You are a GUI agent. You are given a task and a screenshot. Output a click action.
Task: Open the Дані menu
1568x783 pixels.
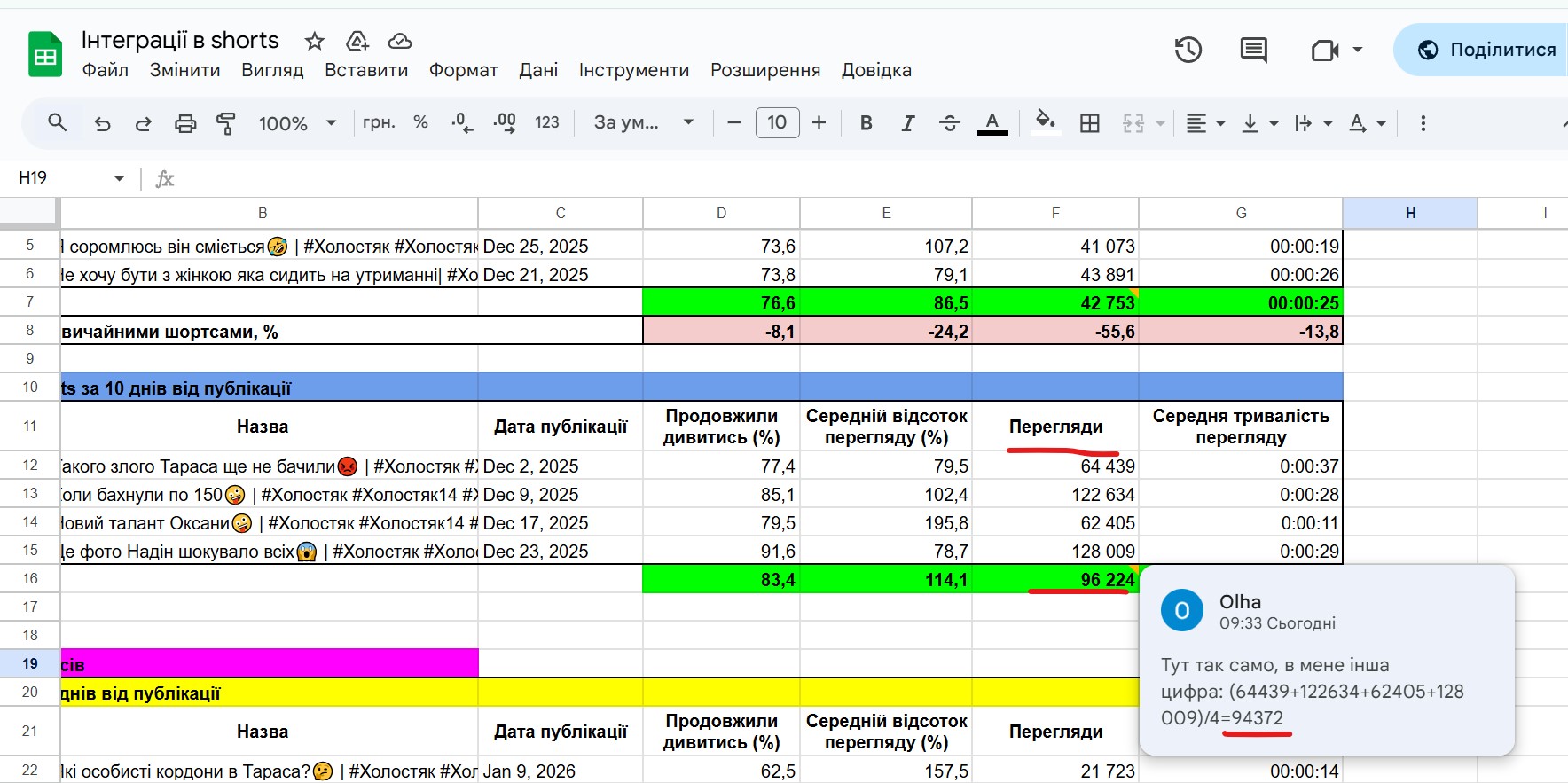coord(538,70)
